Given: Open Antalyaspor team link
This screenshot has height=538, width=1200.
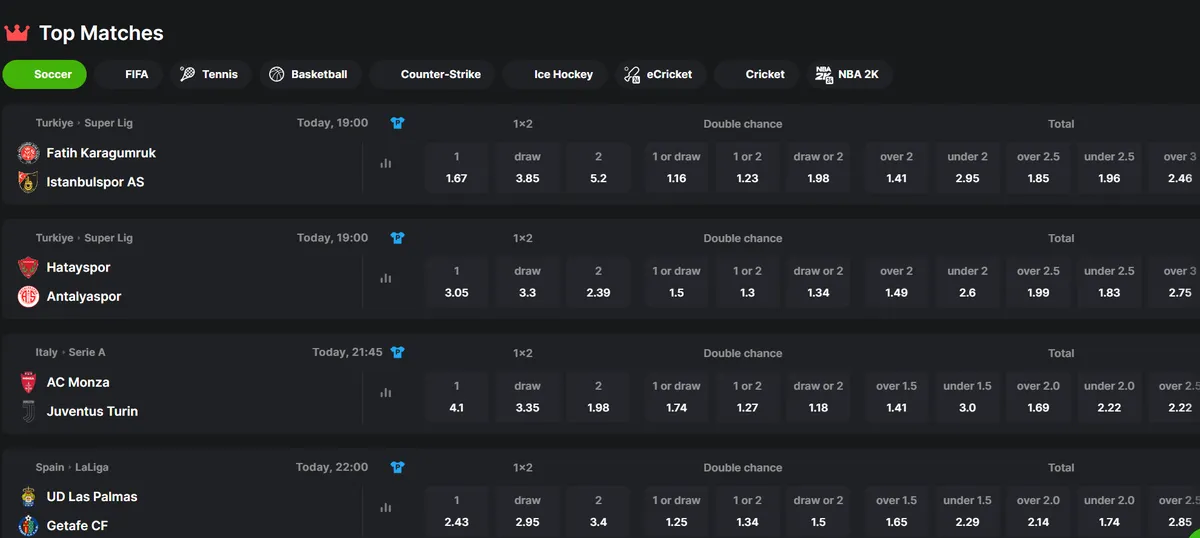Looking at the screenshot, I should coord(84,296).
